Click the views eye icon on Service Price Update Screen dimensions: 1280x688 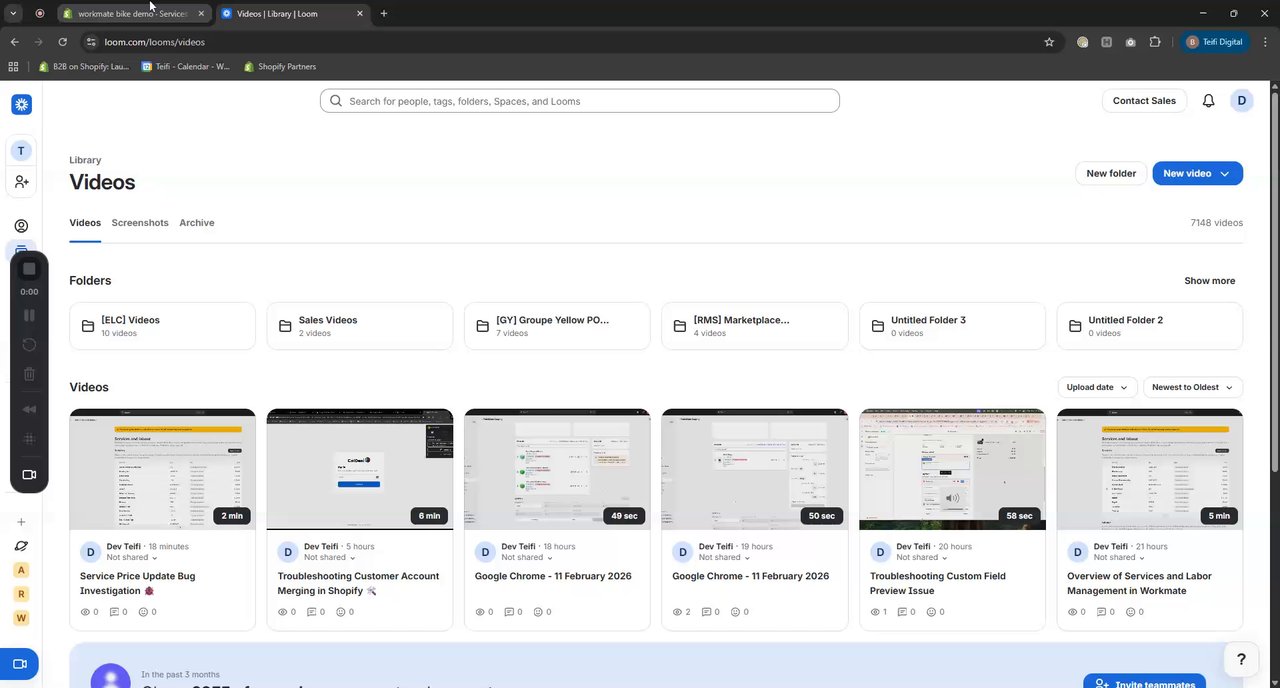pyautogui.click(x=85, y=612)
